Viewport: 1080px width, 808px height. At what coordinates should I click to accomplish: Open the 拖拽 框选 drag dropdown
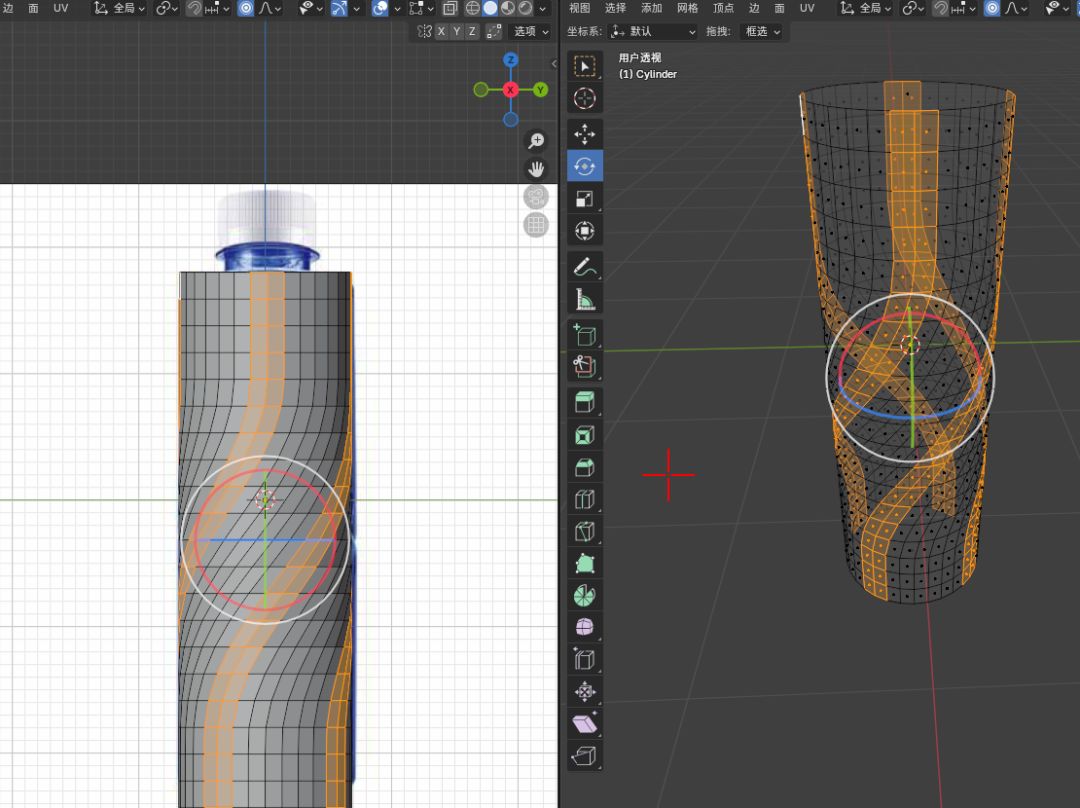tap(762, 32)
